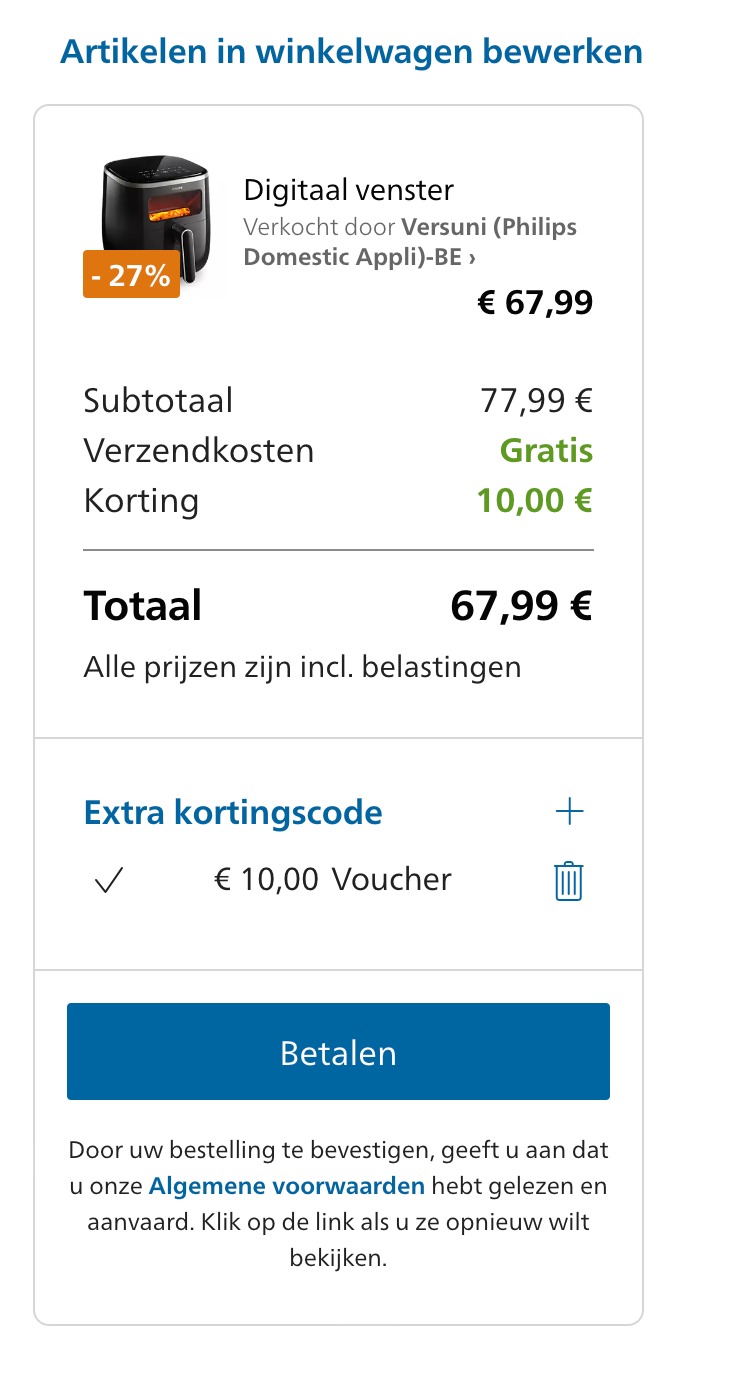
Task: Click the -27% discount badge
Action: pyautogui.click(x=132, y=275)
